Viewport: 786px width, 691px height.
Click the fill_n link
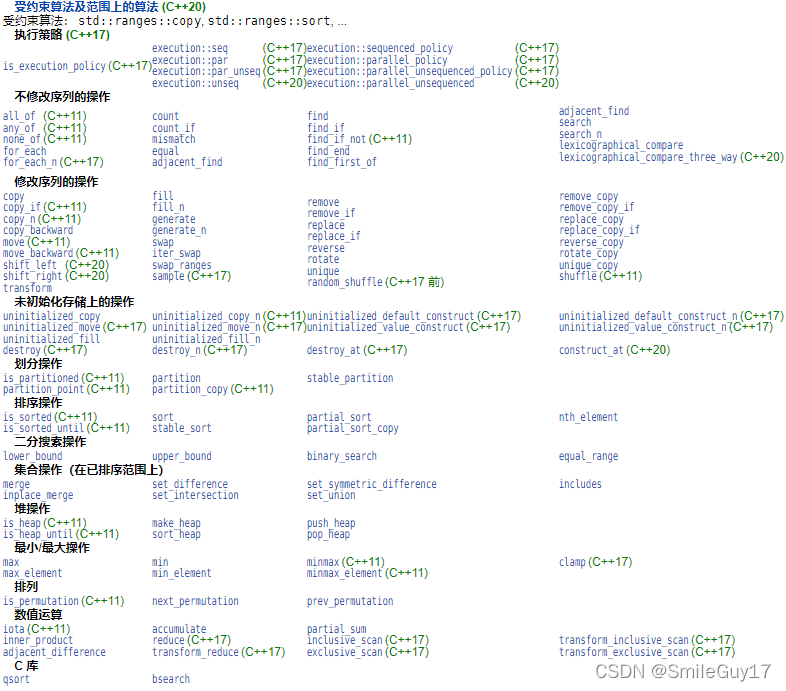tap(168, 207)
